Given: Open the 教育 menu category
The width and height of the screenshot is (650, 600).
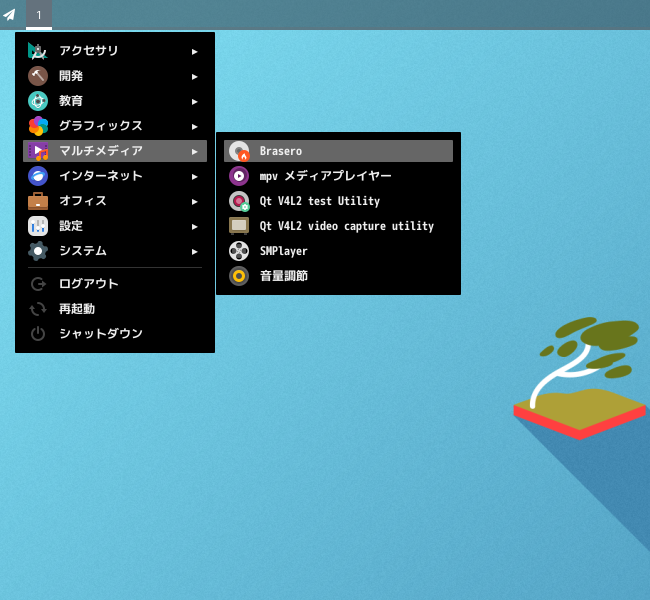Looking at the screenshot, I should (71, 101).
